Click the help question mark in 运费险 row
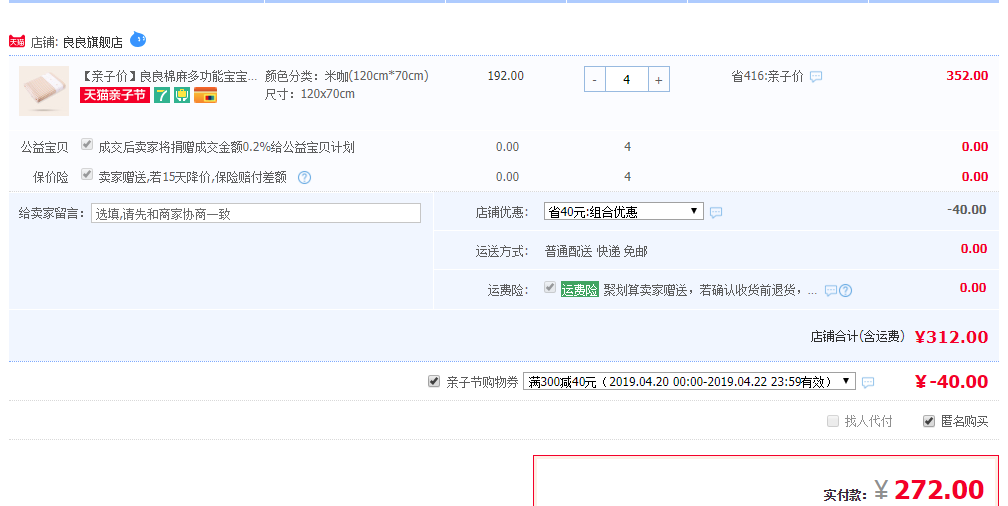1008x506 pixels. tap(846, 291)
